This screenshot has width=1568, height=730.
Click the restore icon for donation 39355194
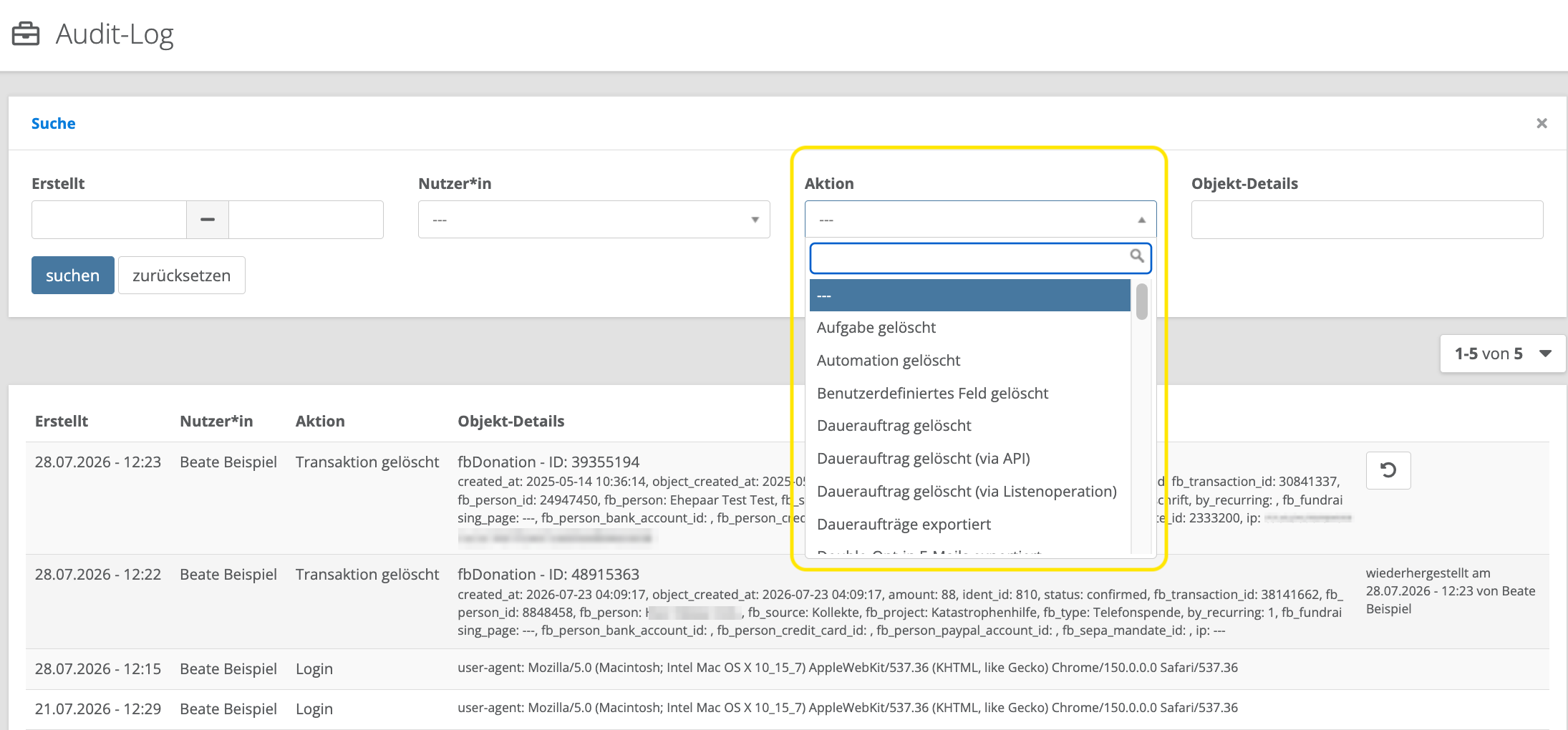[1388, 470]
